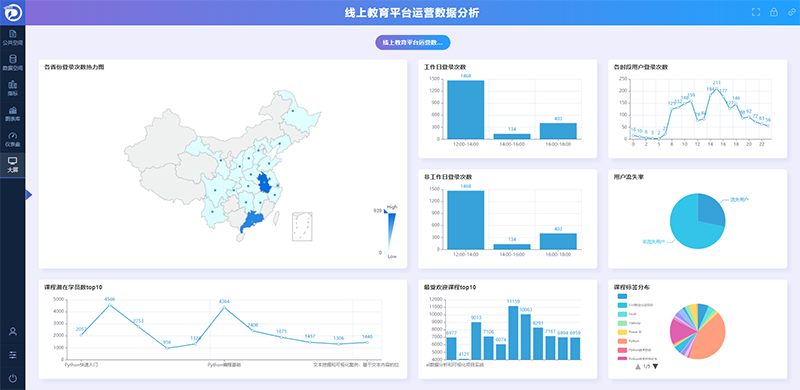Select the 大屏 sidebar item
This screenshot has width=800, height=390.
coord(13,164)
